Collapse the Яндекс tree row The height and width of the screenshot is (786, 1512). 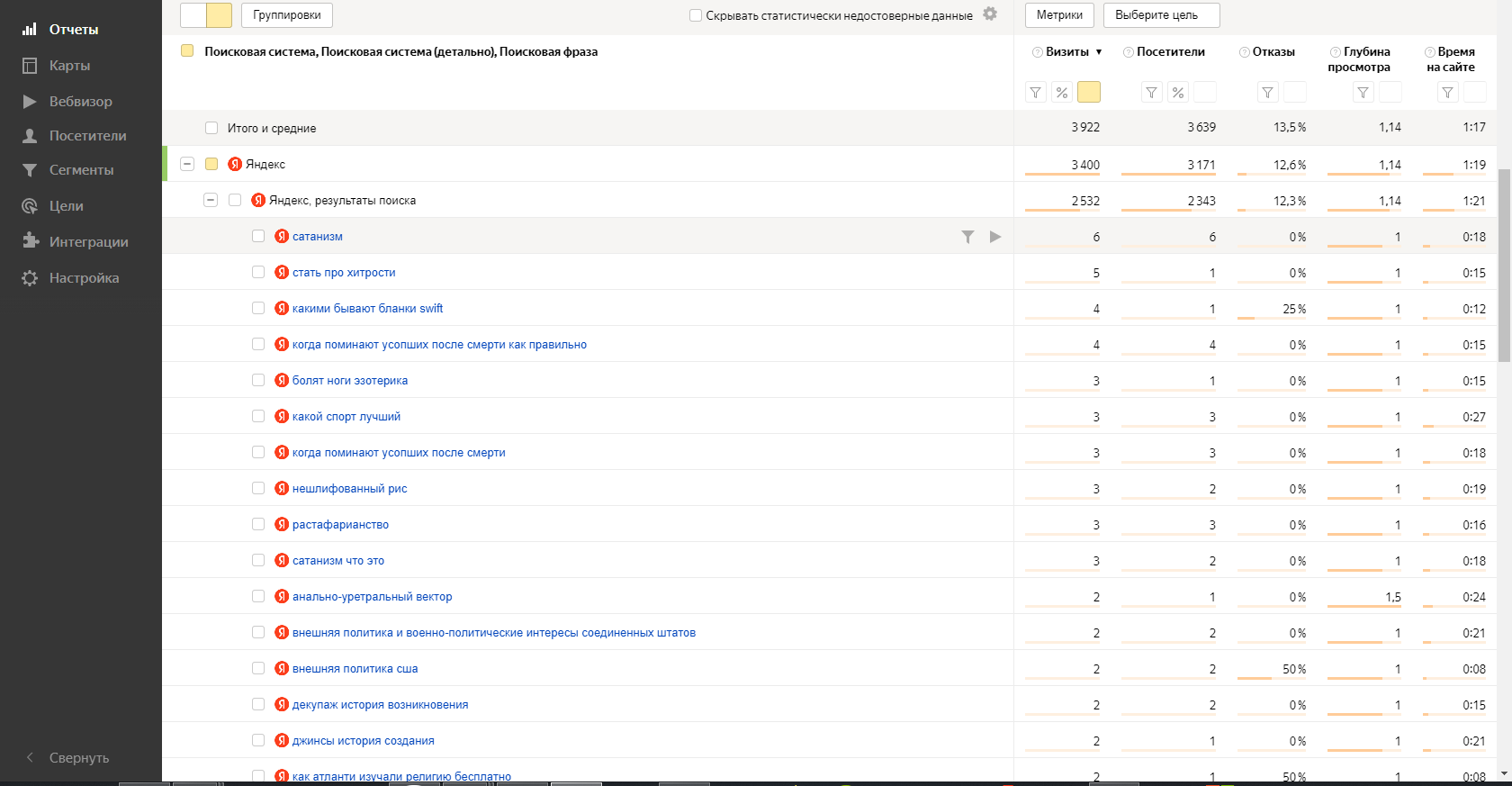(x=187, y=164)
